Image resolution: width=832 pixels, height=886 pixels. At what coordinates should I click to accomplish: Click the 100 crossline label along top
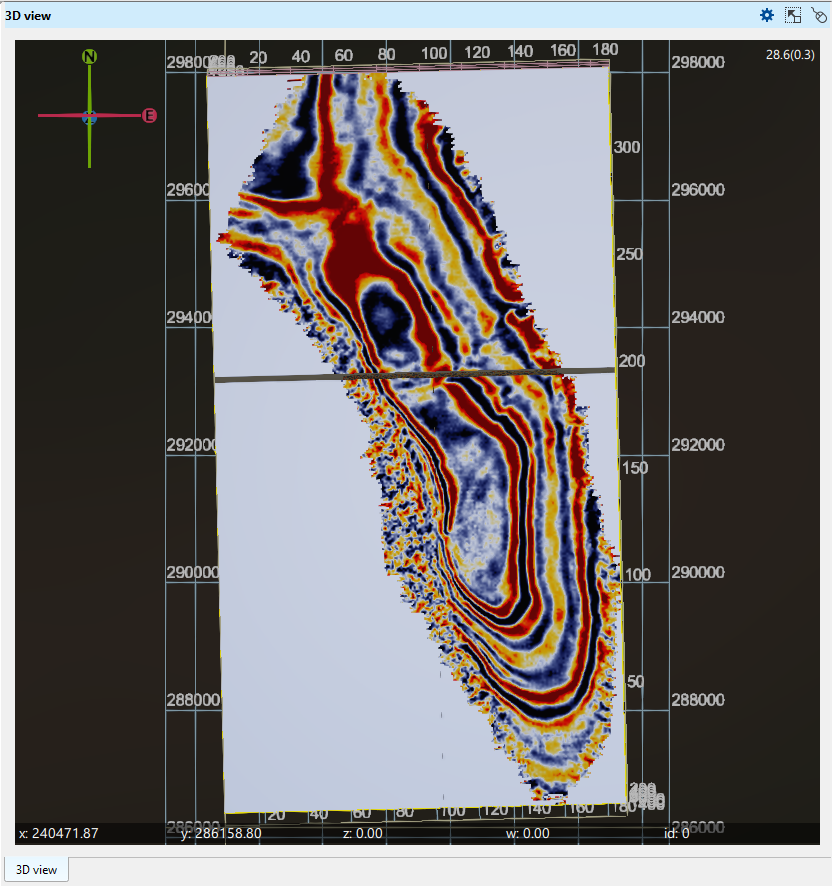[x=434, y=52]
